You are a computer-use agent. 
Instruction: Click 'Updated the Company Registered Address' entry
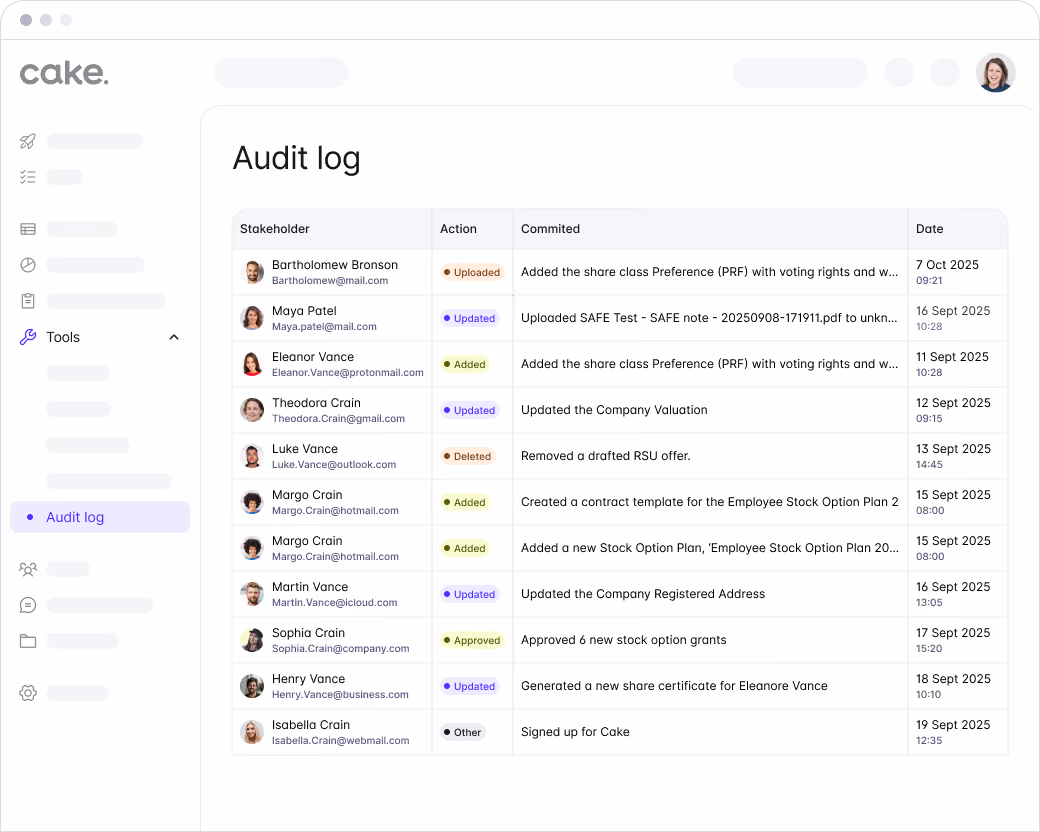coord(643,594)
